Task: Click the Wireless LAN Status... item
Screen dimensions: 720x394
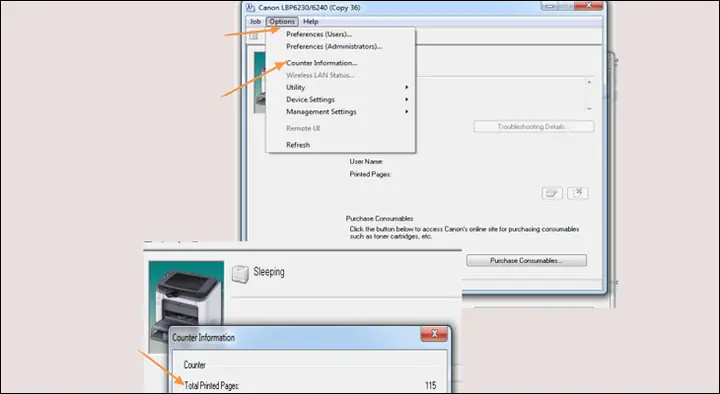Action: point(320,75)
